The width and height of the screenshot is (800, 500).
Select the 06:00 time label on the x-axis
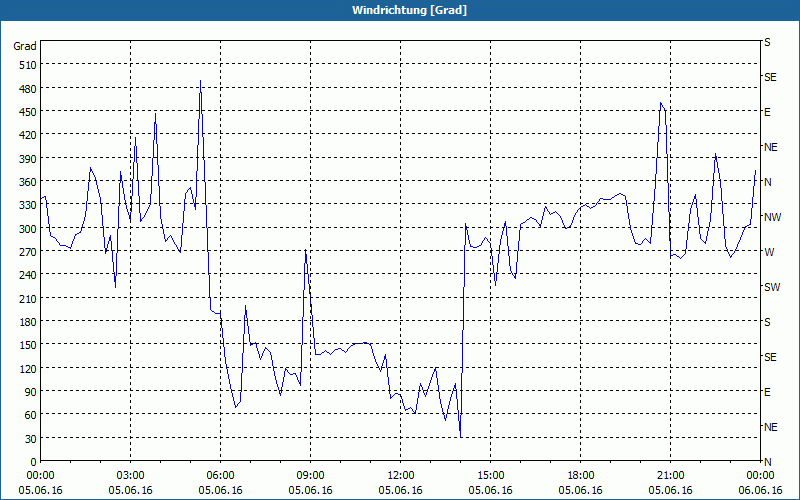click(220, 476)
